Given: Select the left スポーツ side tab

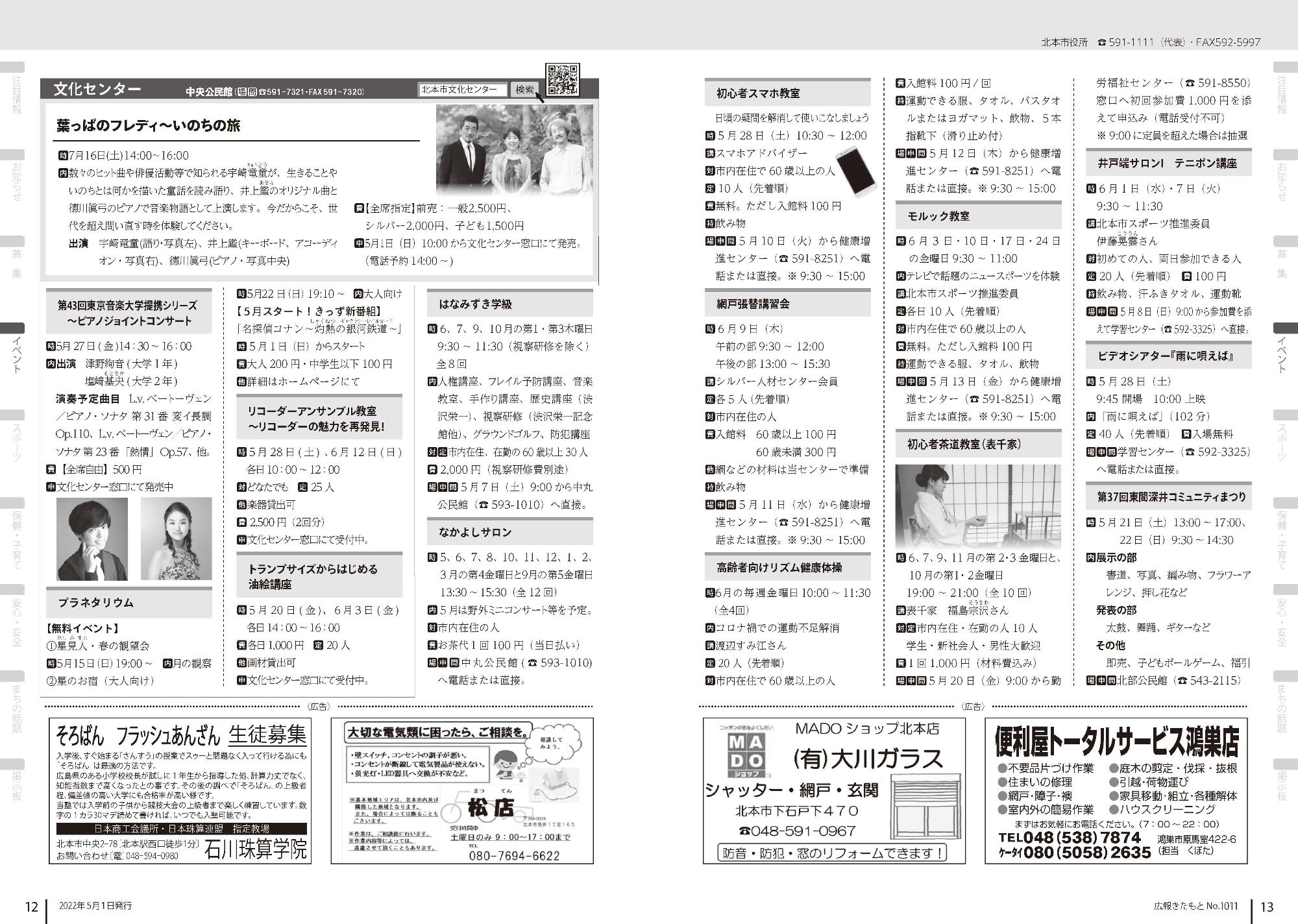Looking at the screenshot, I should point(14,437).
